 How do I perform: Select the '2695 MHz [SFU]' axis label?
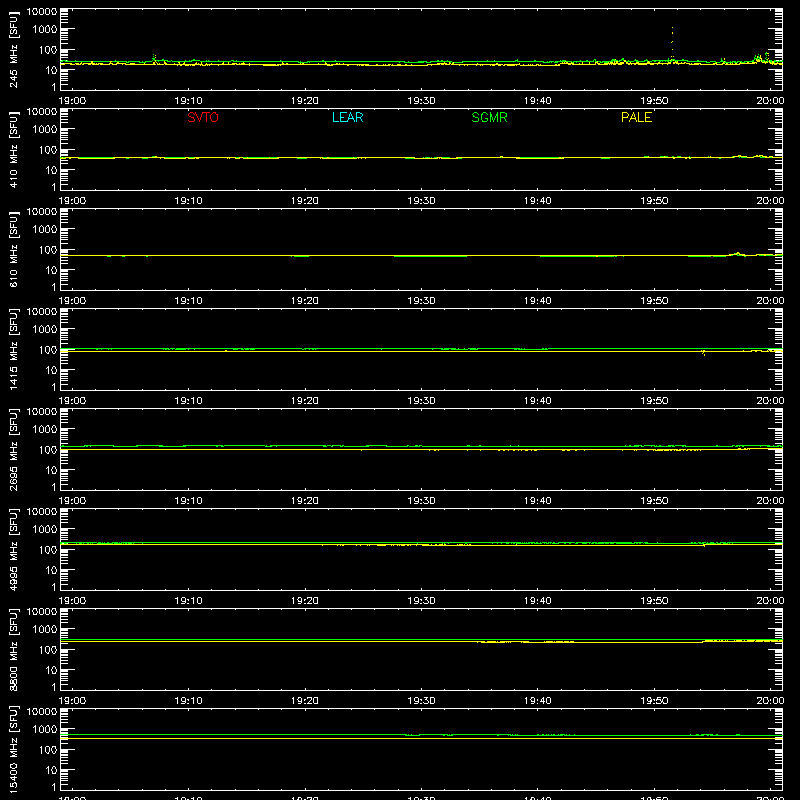(13, 449)
